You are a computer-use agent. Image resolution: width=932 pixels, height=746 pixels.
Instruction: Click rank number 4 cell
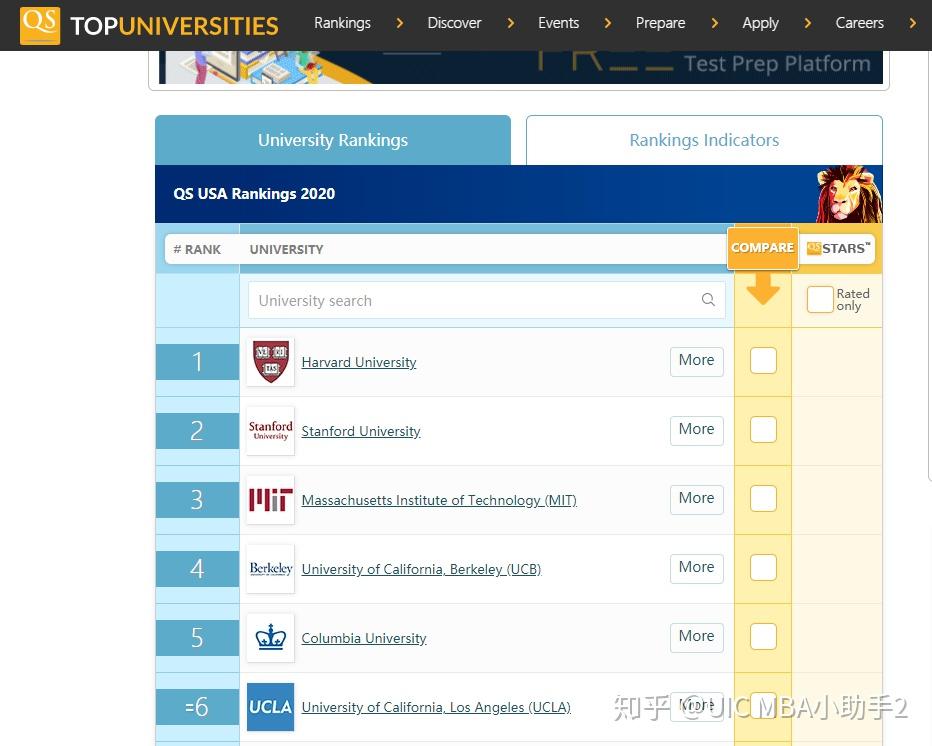pos(197,568)
